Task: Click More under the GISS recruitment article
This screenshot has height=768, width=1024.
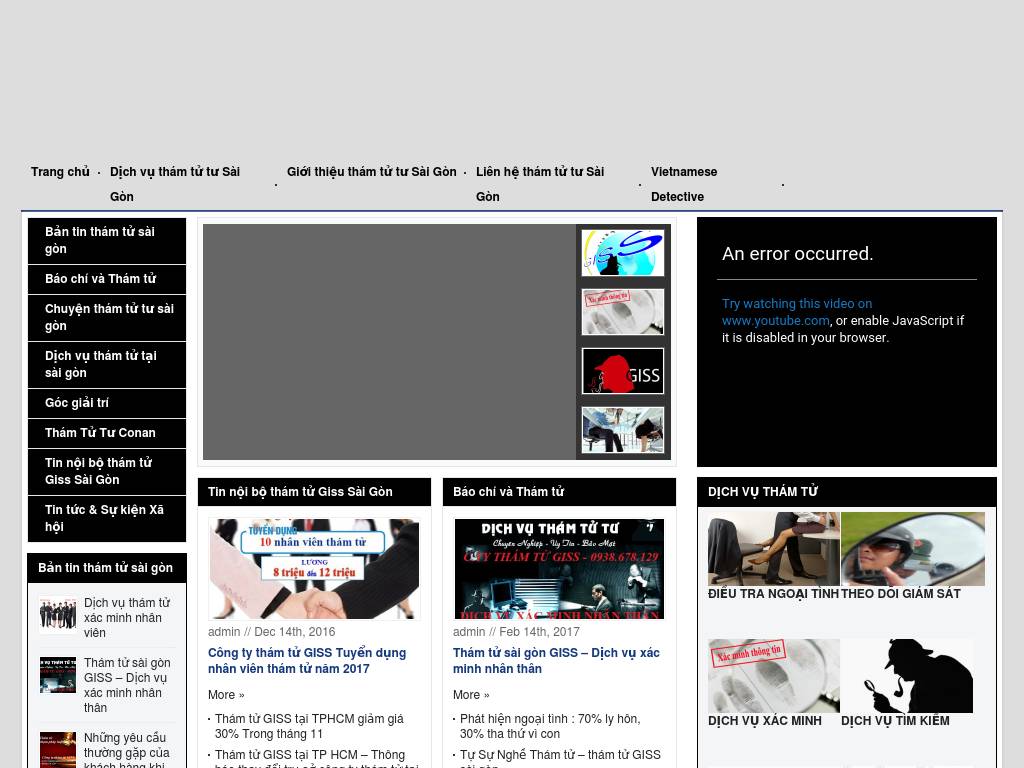Action: click(225, 695)
